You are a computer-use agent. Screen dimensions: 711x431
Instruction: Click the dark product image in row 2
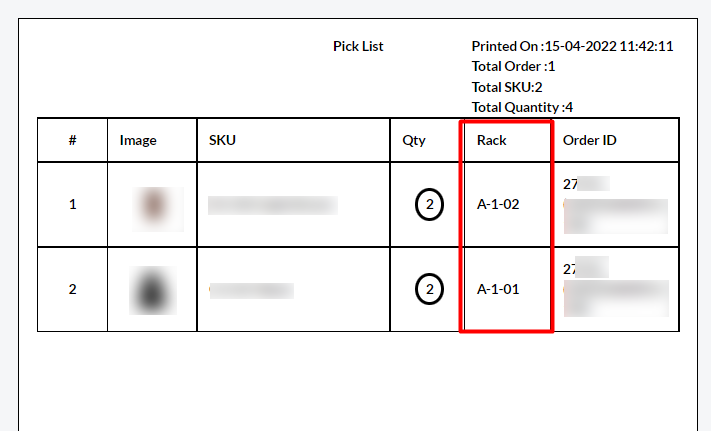(x=153, y=290)
